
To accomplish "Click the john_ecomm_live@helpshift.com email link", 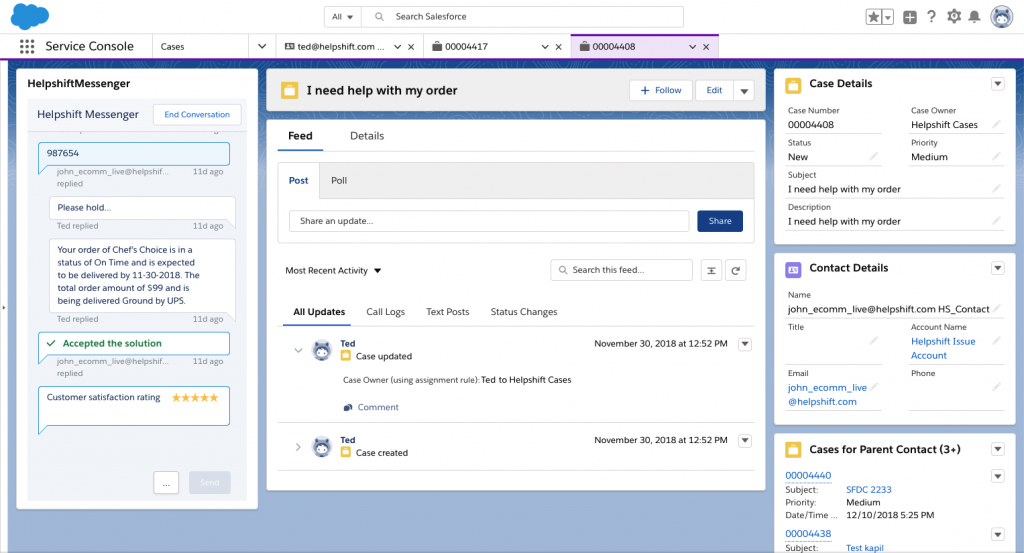I will tap(827, 395).
